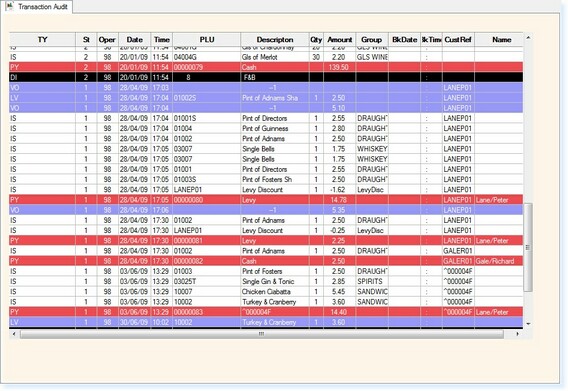The height and width of the screenshot is (391, 568).
Task: Select the payment row 00000083
Action: click(x=266, y=312)
